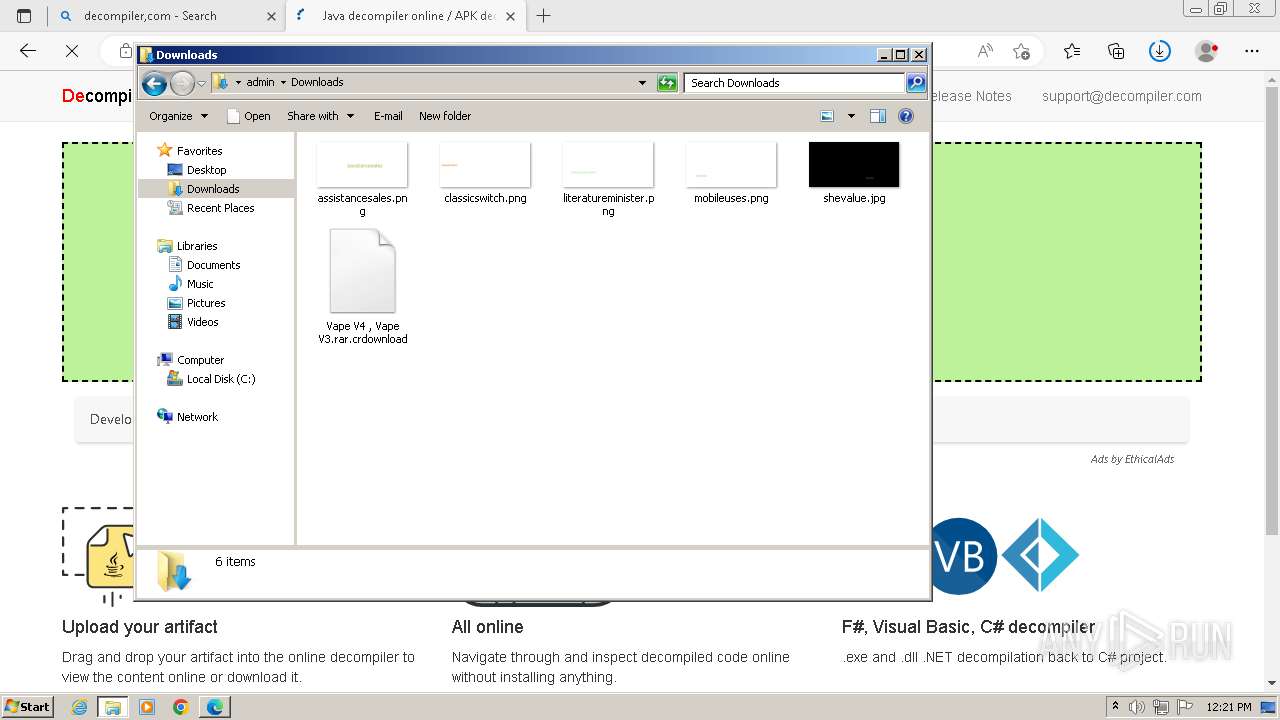This screenshot has width=1280, height=720.
Task: Open the Share with menu
Action: pos(320,116)
